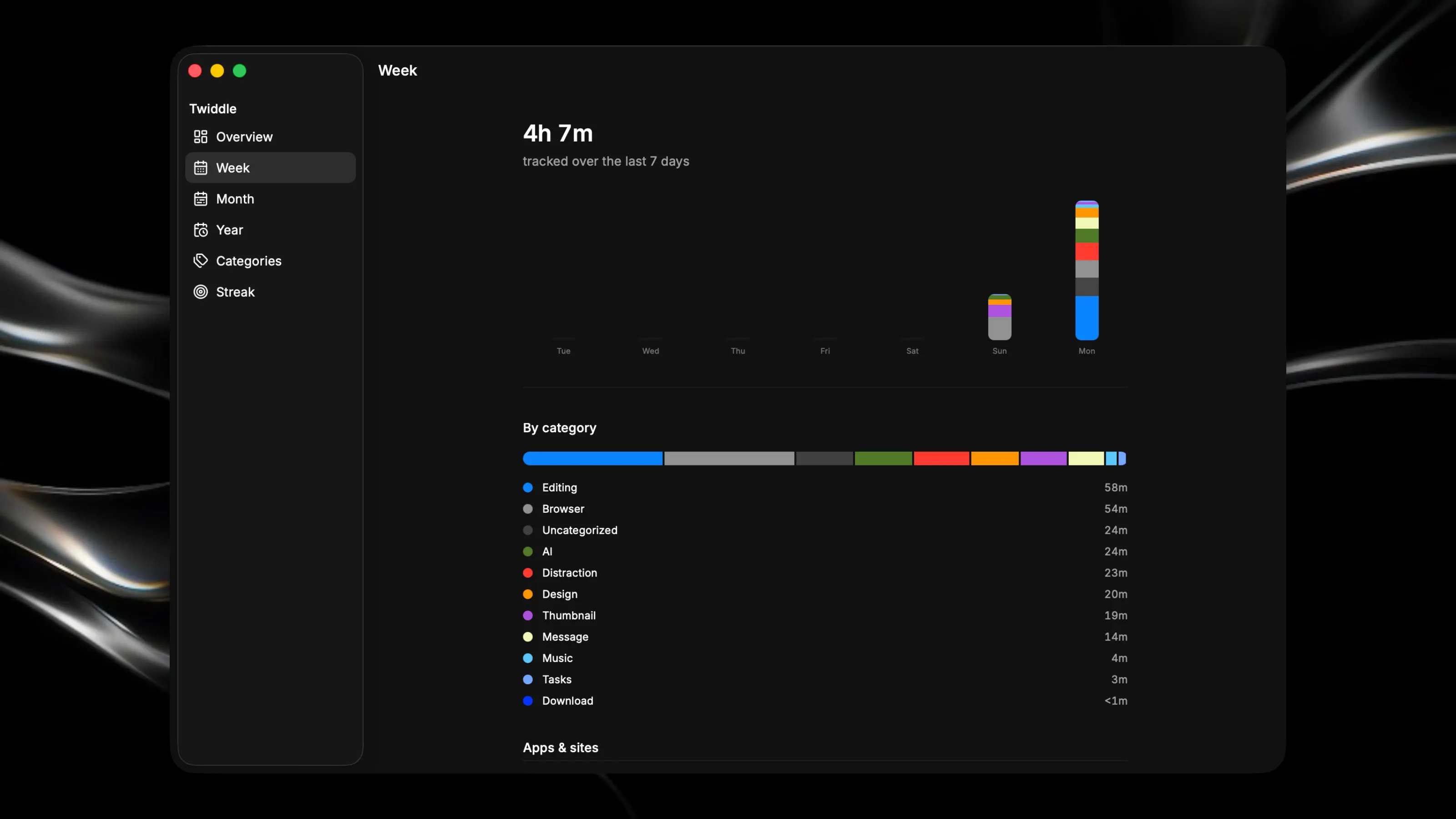Click the pale yellow Message color dot
Screen dimensions: 1456x819
click(528, 637)
